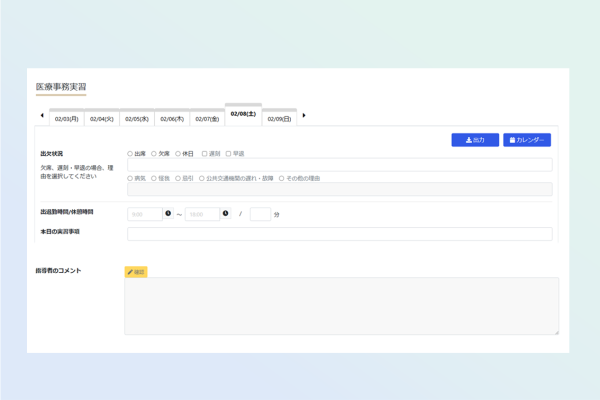Click the 指導者のコメント text area

click(x=341, y=306)
